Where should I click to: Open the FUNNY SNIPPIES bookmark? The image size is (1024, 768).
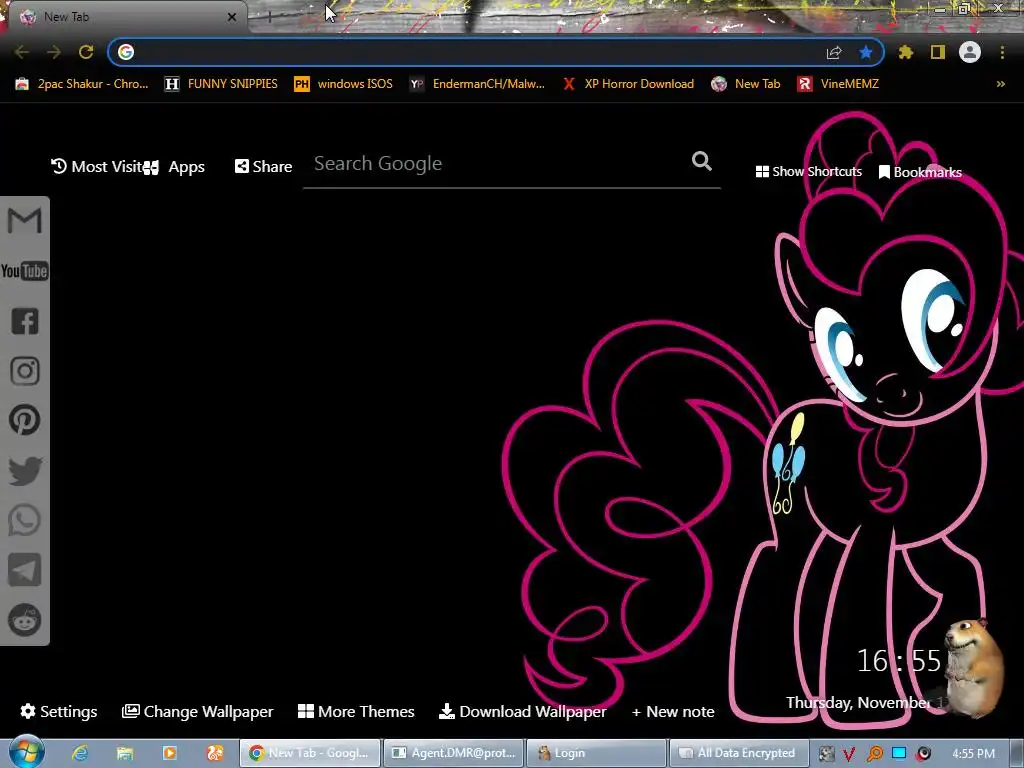(x=221, y=84)
